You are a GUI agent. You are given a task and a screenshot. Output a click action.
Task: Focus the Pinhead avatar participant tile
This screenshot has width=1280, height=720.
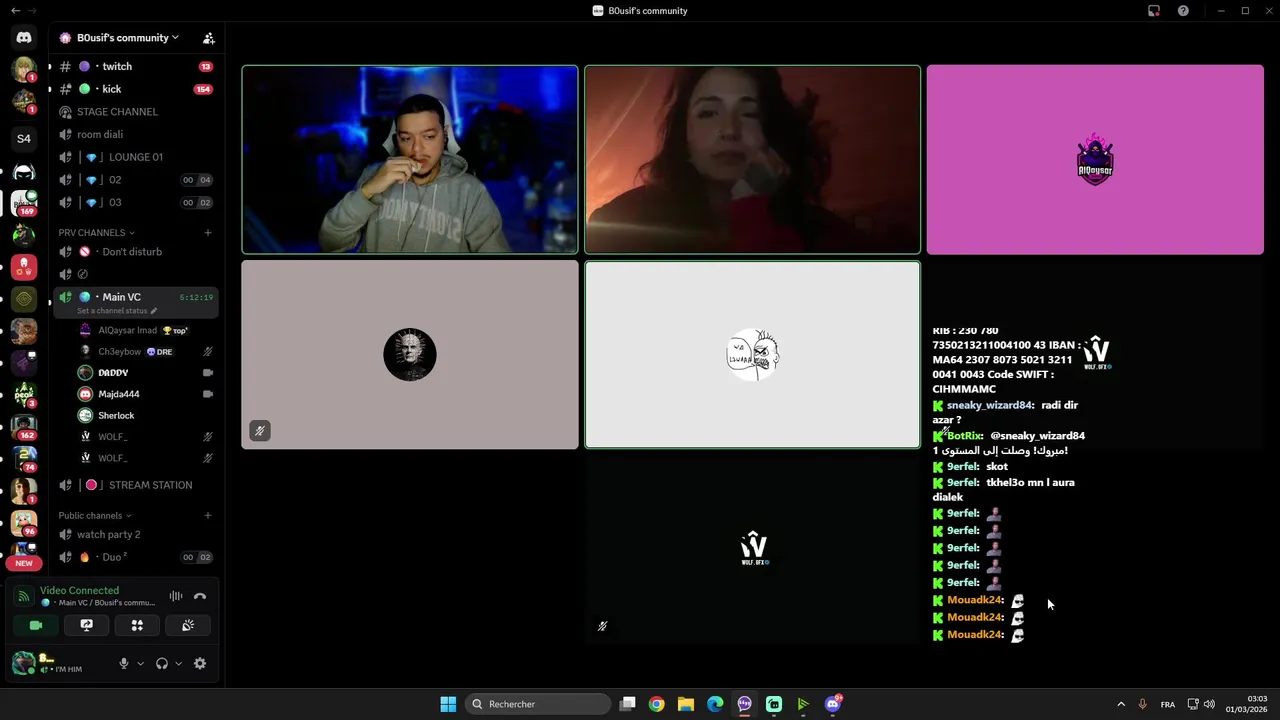coord(410,355)
